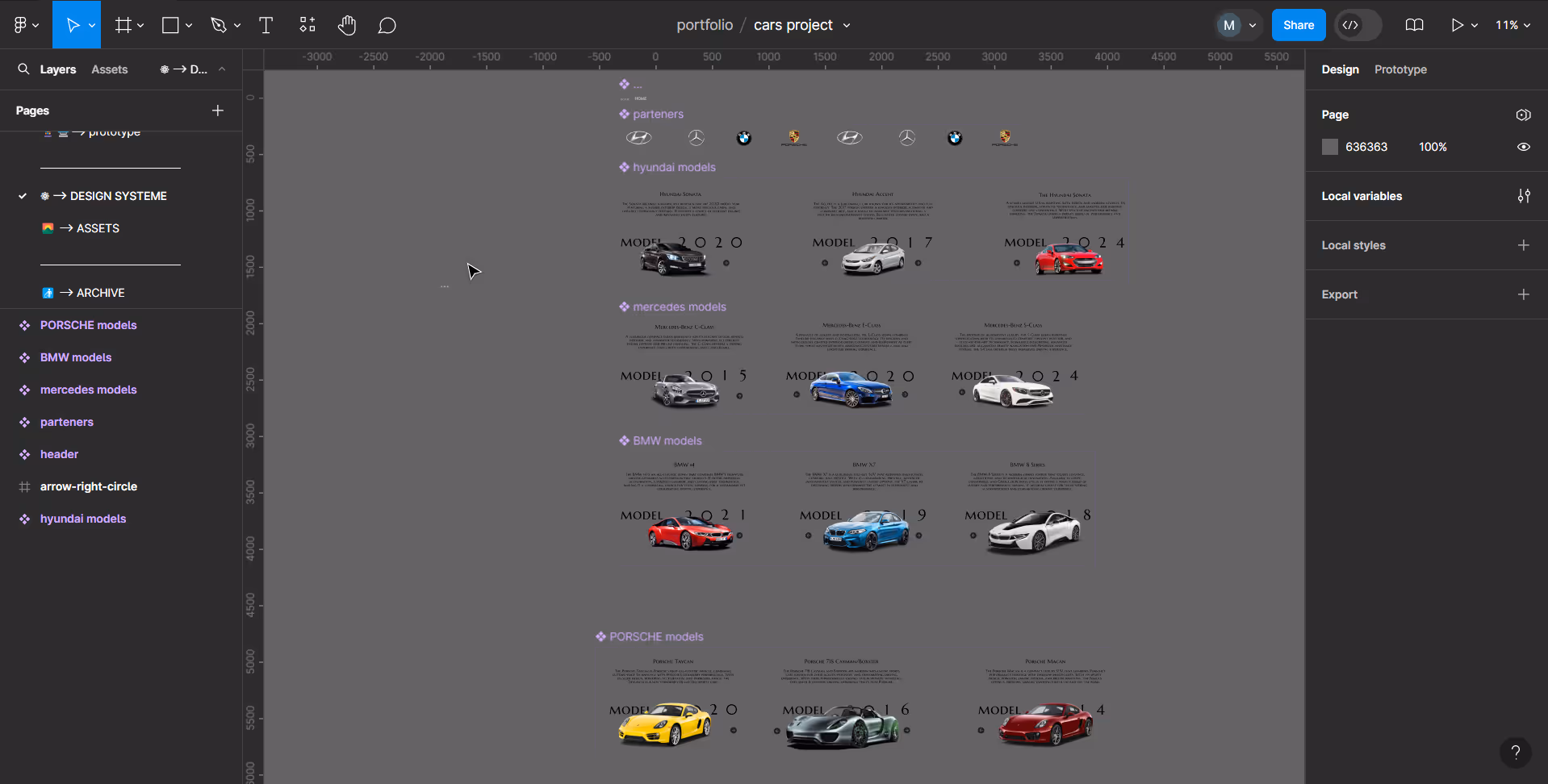The width and height of the screenshot is (1548, 784).
Task: Open presentation options dropdown arrow
Action: click(1475, 26)
